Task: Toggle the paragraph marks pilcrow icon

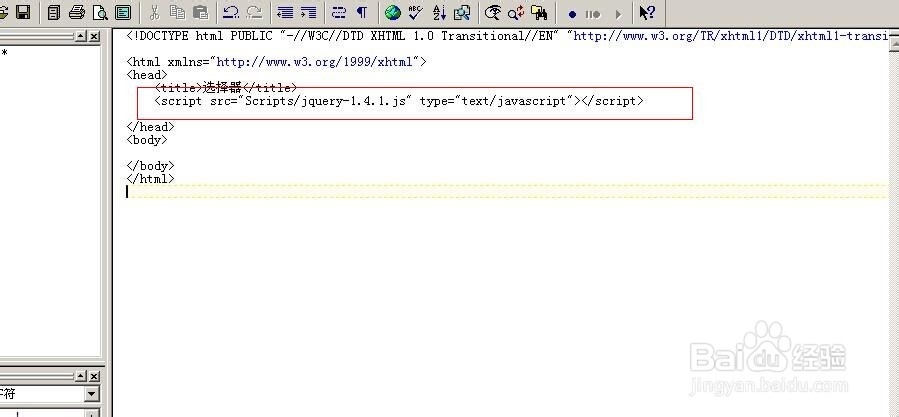Action: pos(362,12)
